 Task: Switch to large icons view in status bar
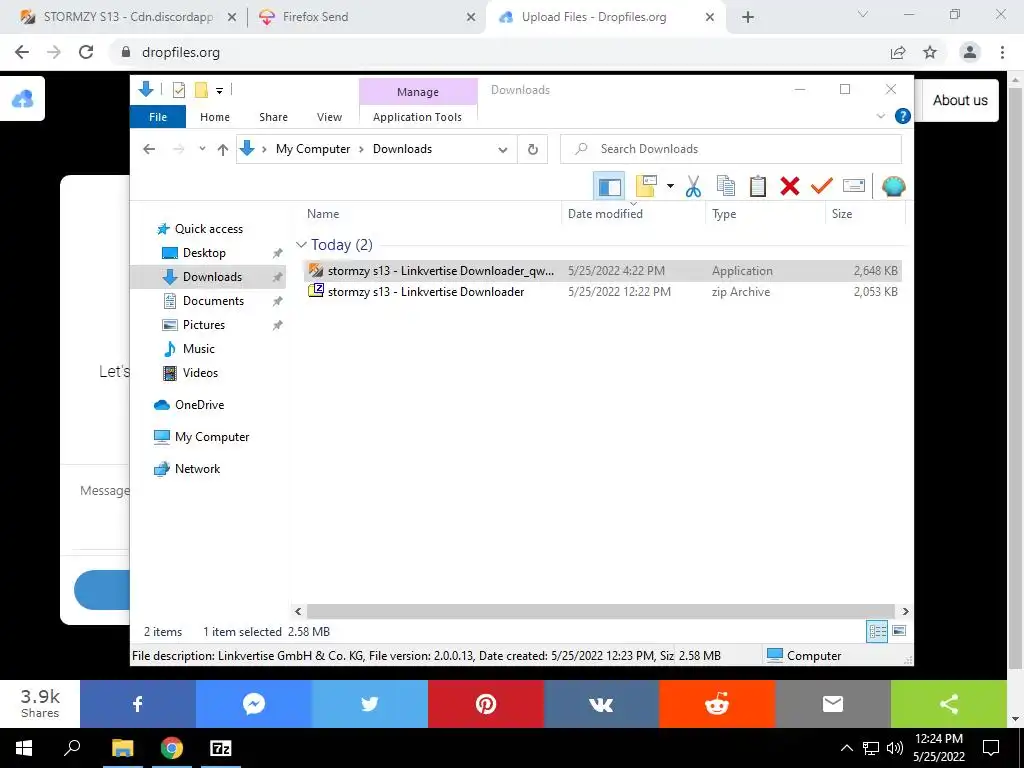click(899, 631)
